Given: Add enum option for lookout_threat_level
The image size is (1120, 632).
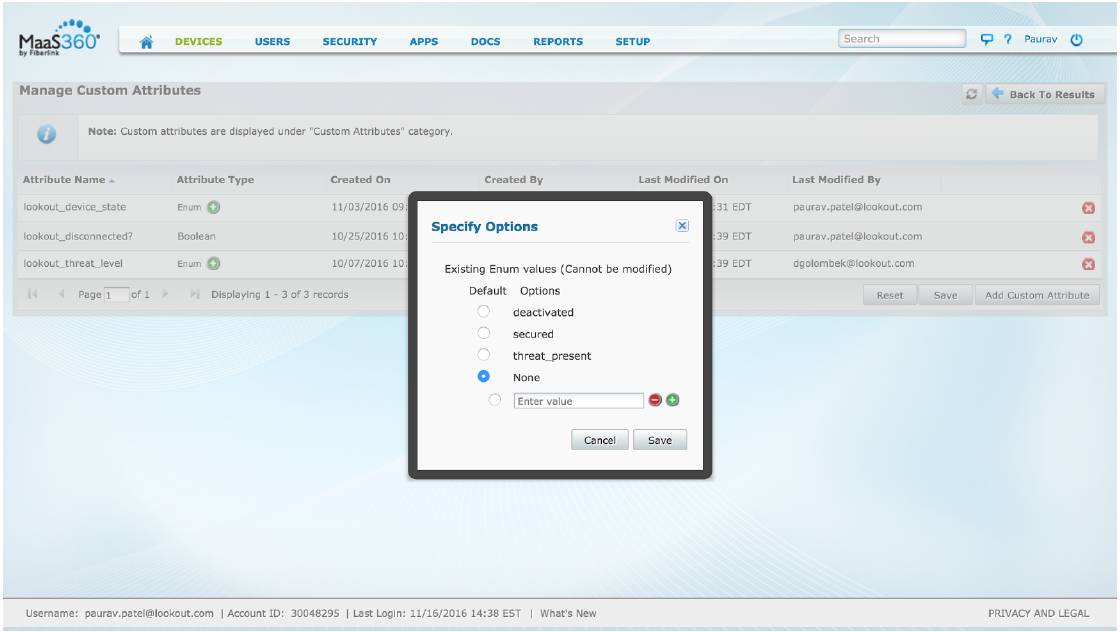Looking at the screenshot, I should click(214, 264).
